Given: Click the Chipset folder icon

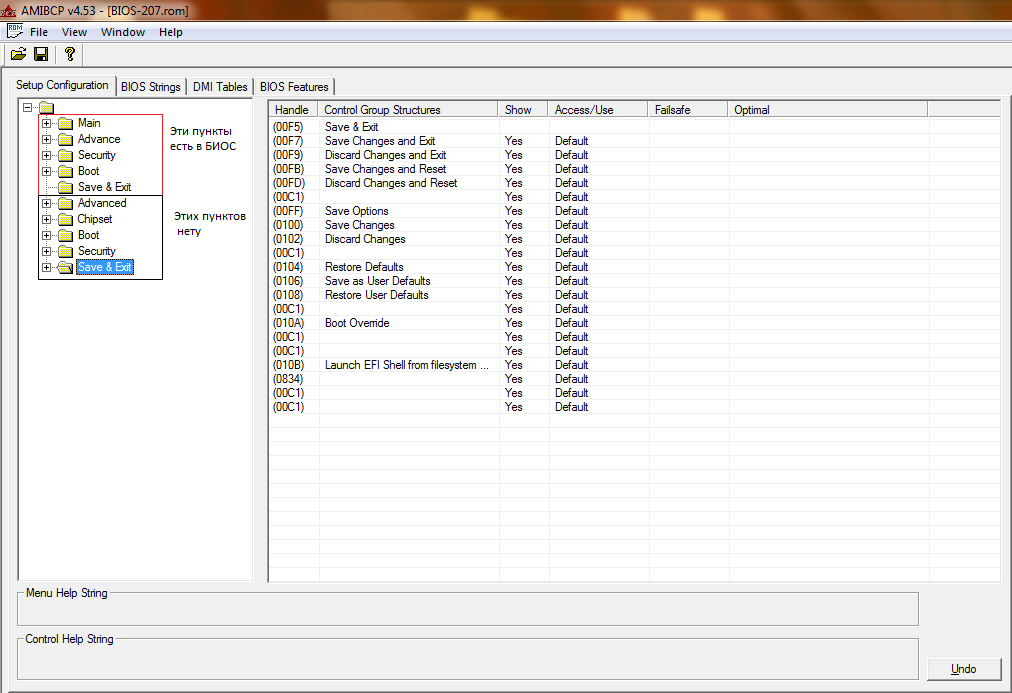Looking at the screenshot, I should [x=66, y=219].
